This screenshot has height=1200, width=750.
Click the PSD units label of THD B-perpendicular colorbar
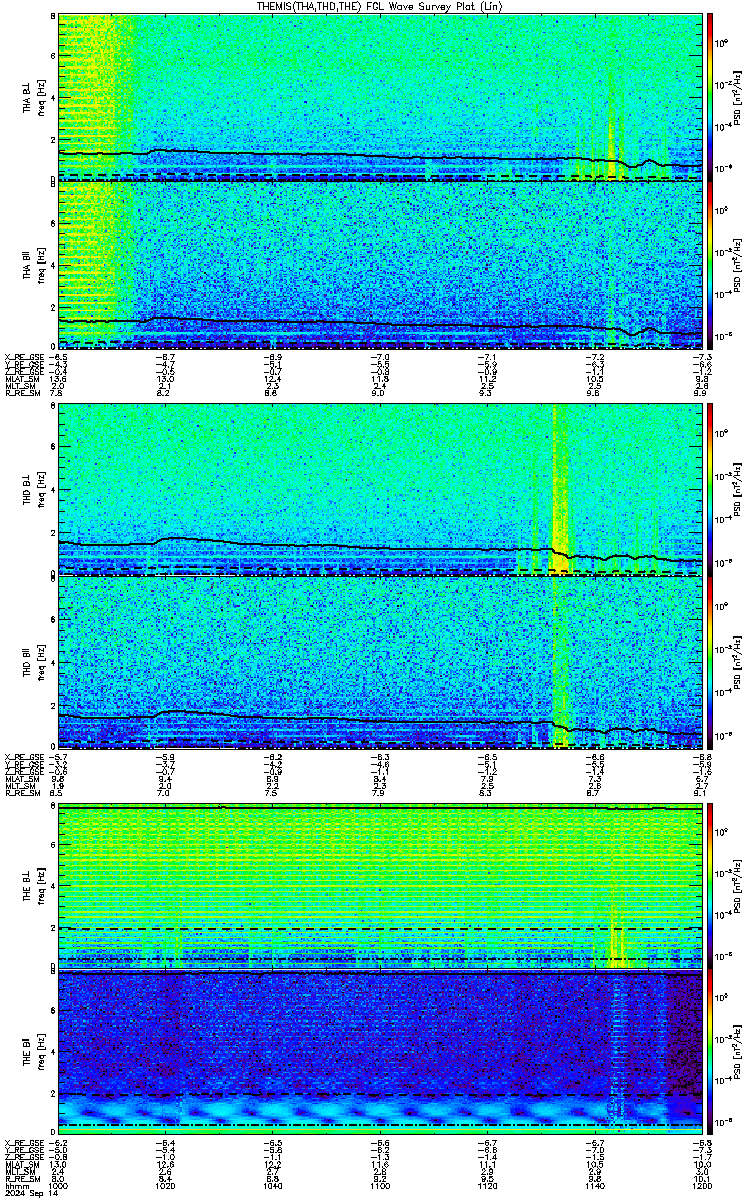738,490
